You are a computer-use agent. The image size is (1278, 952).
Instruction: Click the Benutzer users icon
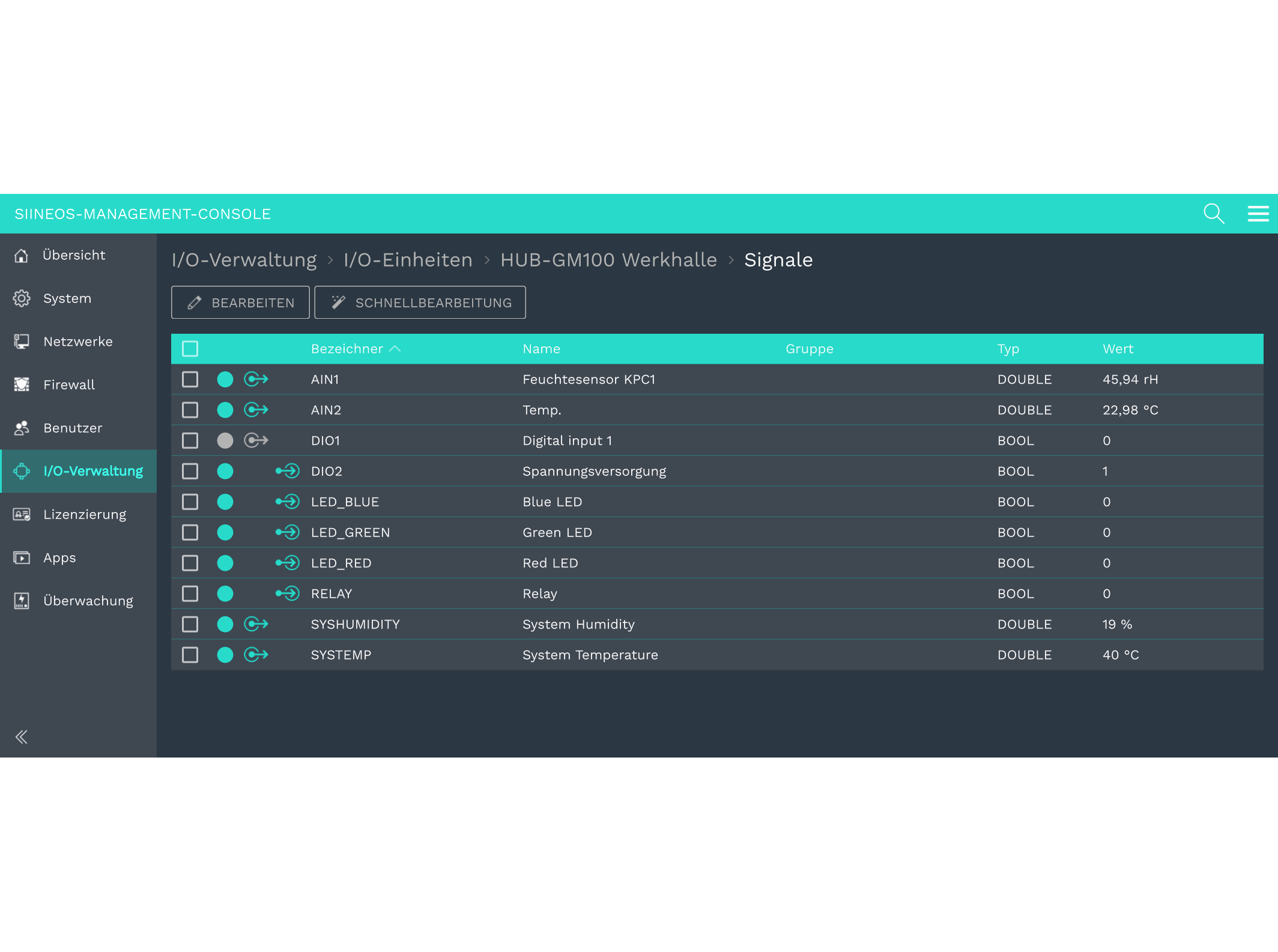[22, 428]
